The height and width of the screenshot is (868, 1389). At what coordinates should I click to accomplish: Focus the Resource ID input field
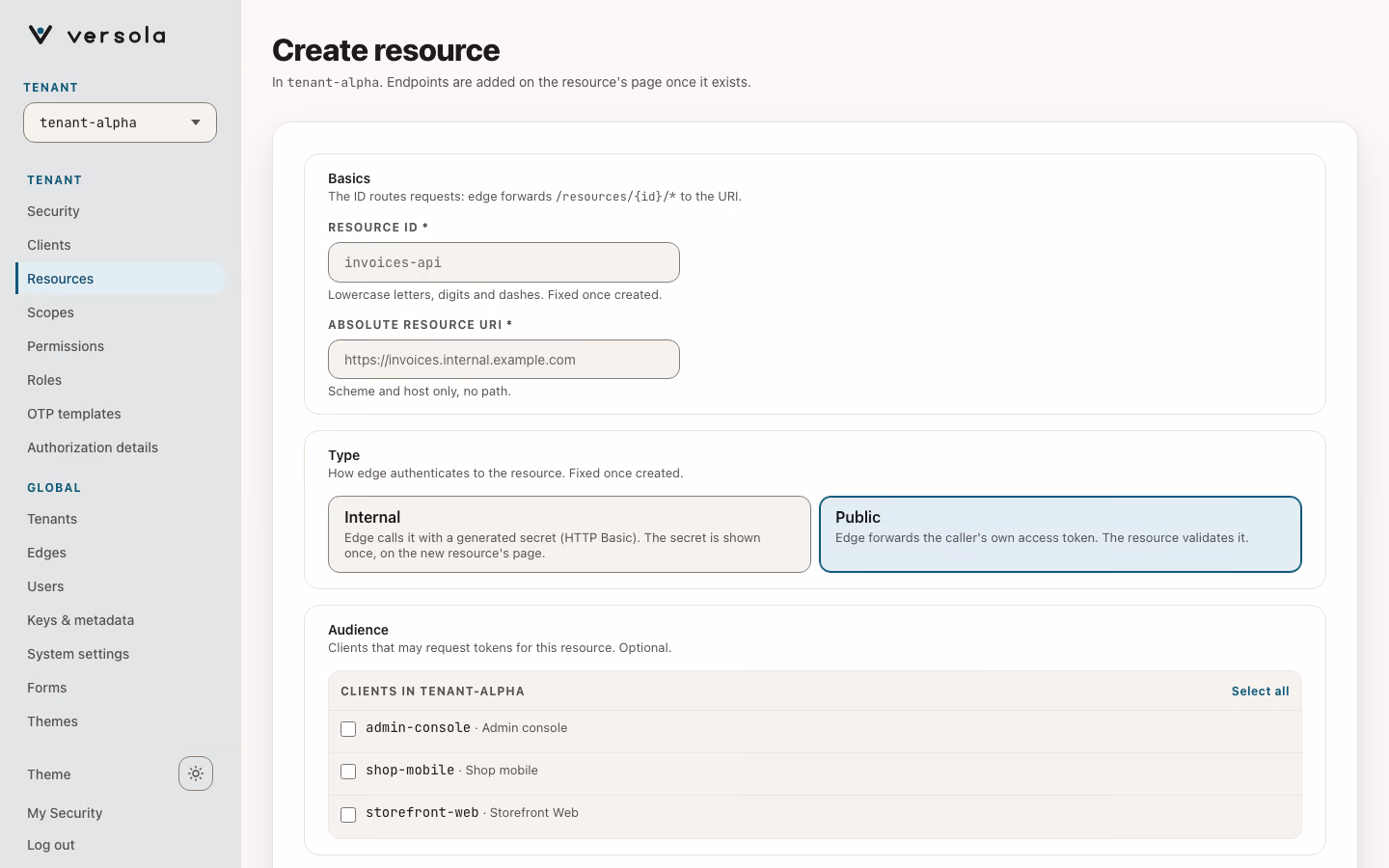tap(504, 262)
